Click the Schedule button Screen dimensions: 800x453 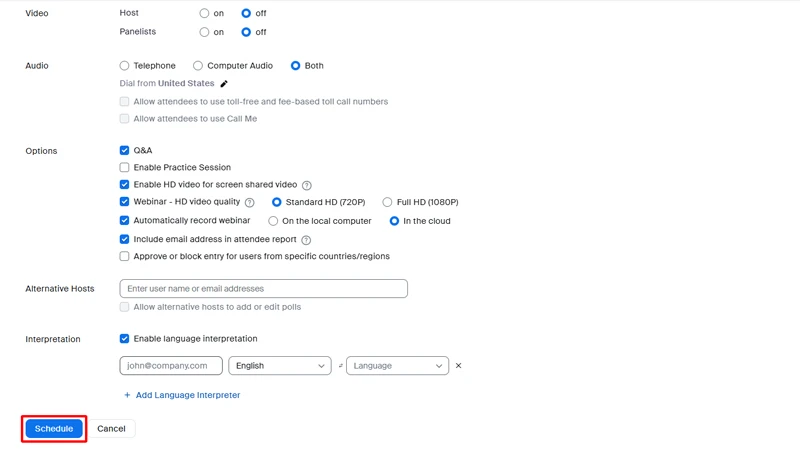54,429
